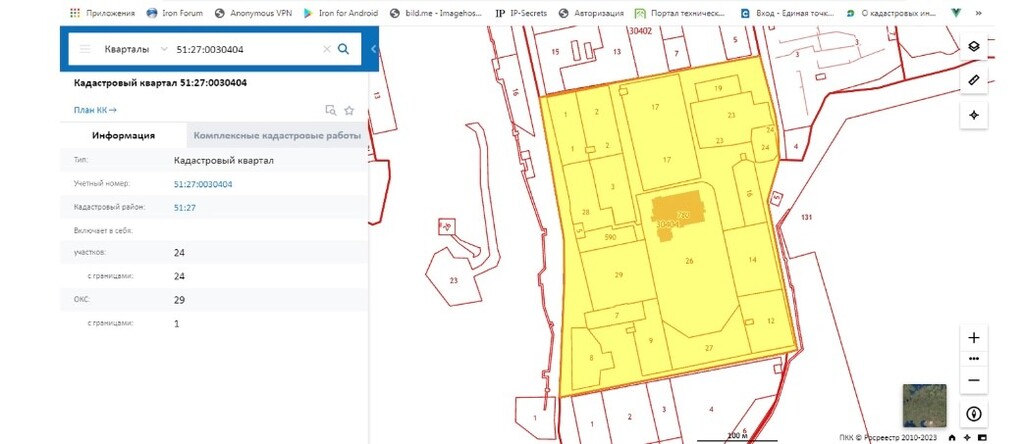The width and height of the screenshot is (1024, 444).
Task: Switch basemap via satellite thumbnail
Action: click(924, 405)
